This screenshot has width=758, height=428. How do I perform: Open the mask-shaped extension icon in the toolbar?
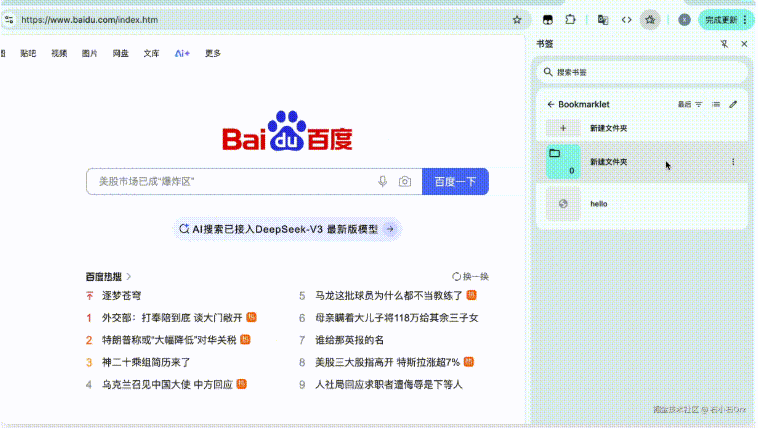(x=547, y=20)
